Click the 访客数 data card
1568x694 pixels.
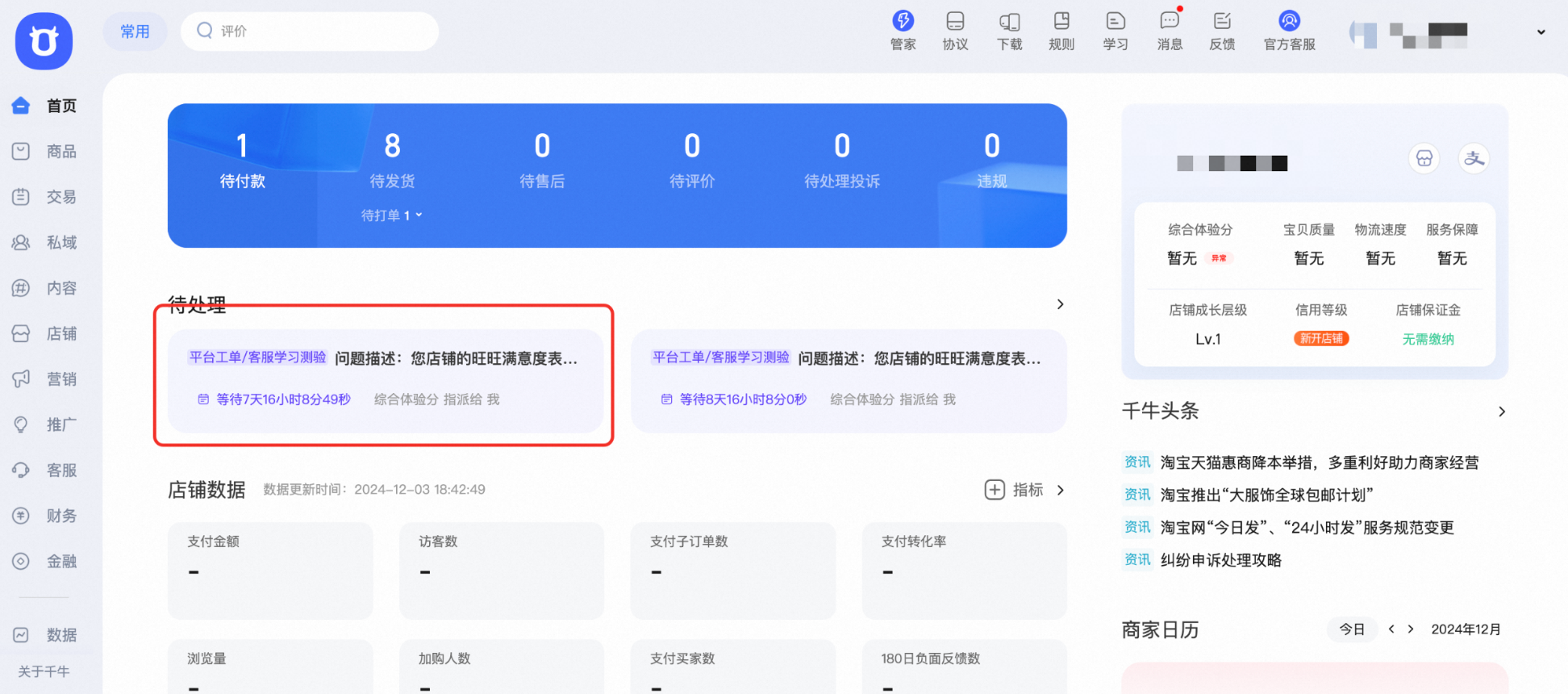(502, 571)
